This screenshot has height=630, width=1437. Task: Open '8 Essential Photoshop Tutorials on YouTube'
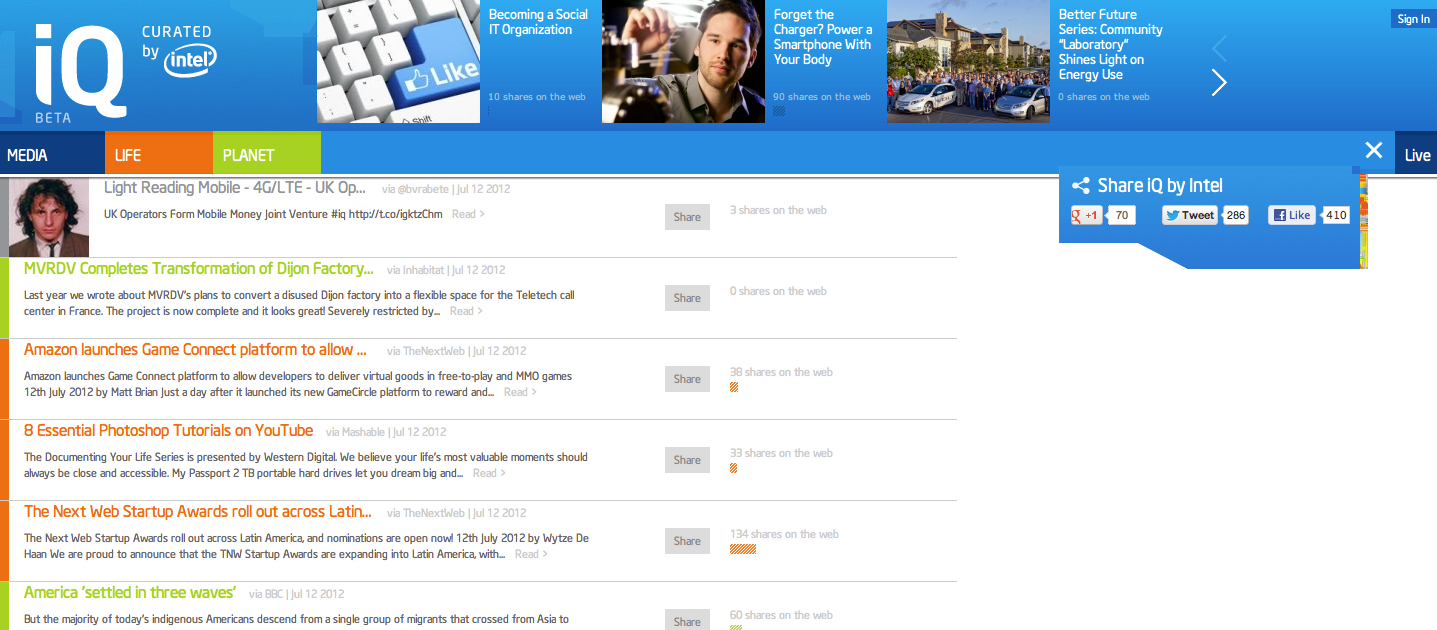pos(168,430)
